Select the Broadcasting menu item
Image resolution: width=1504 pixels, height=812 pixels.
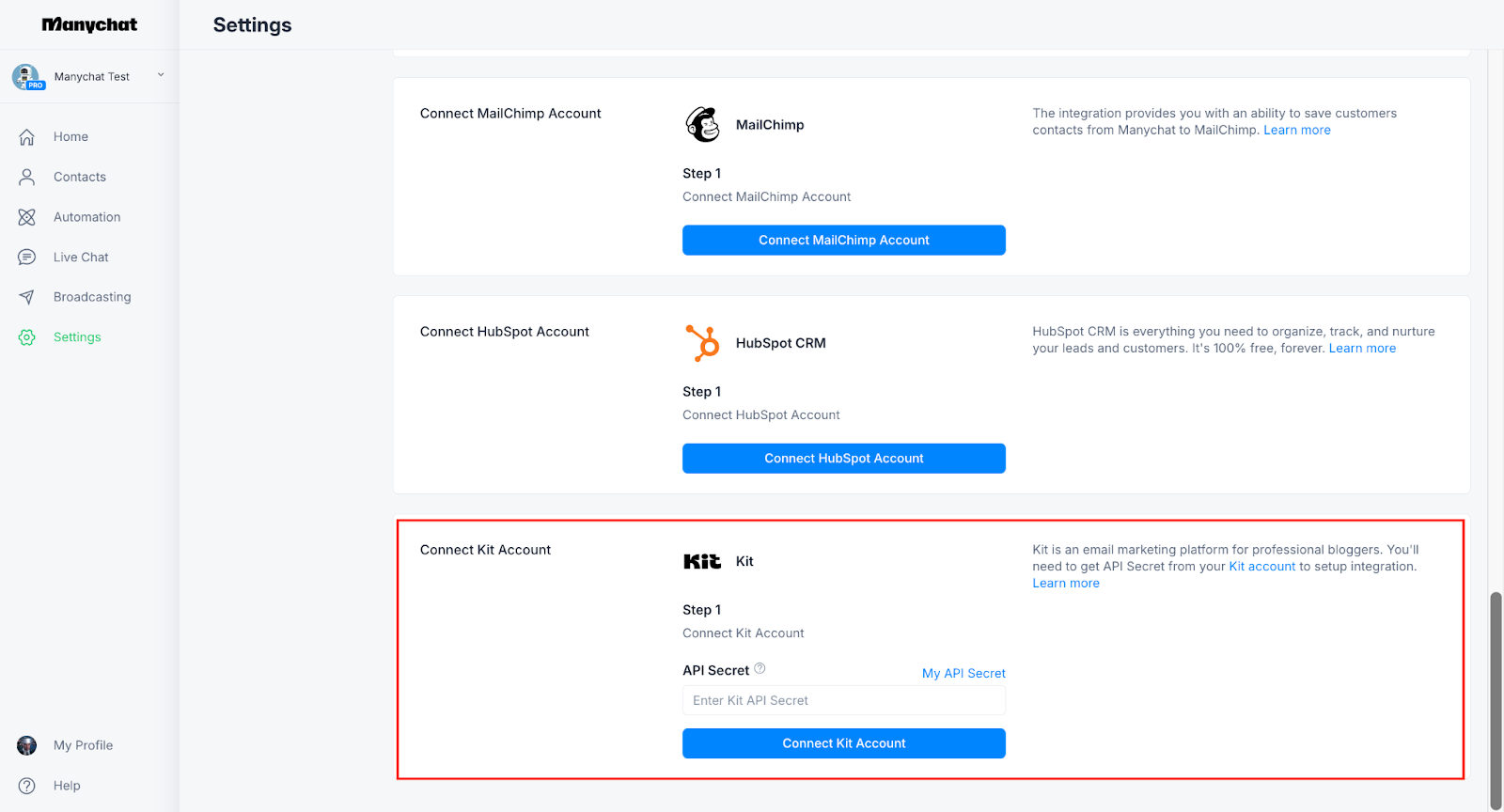[92, 297]
